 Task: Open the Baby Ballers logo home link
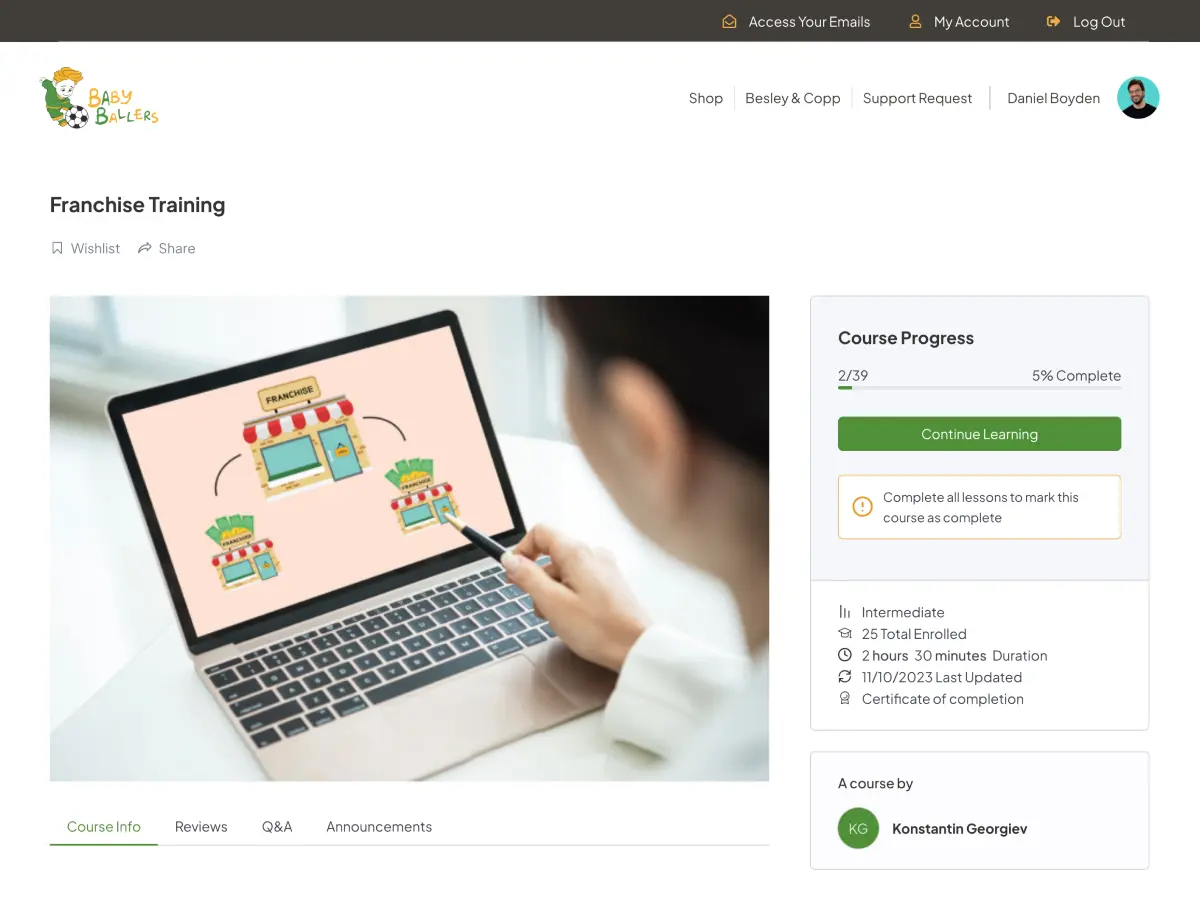pos(99,98)
